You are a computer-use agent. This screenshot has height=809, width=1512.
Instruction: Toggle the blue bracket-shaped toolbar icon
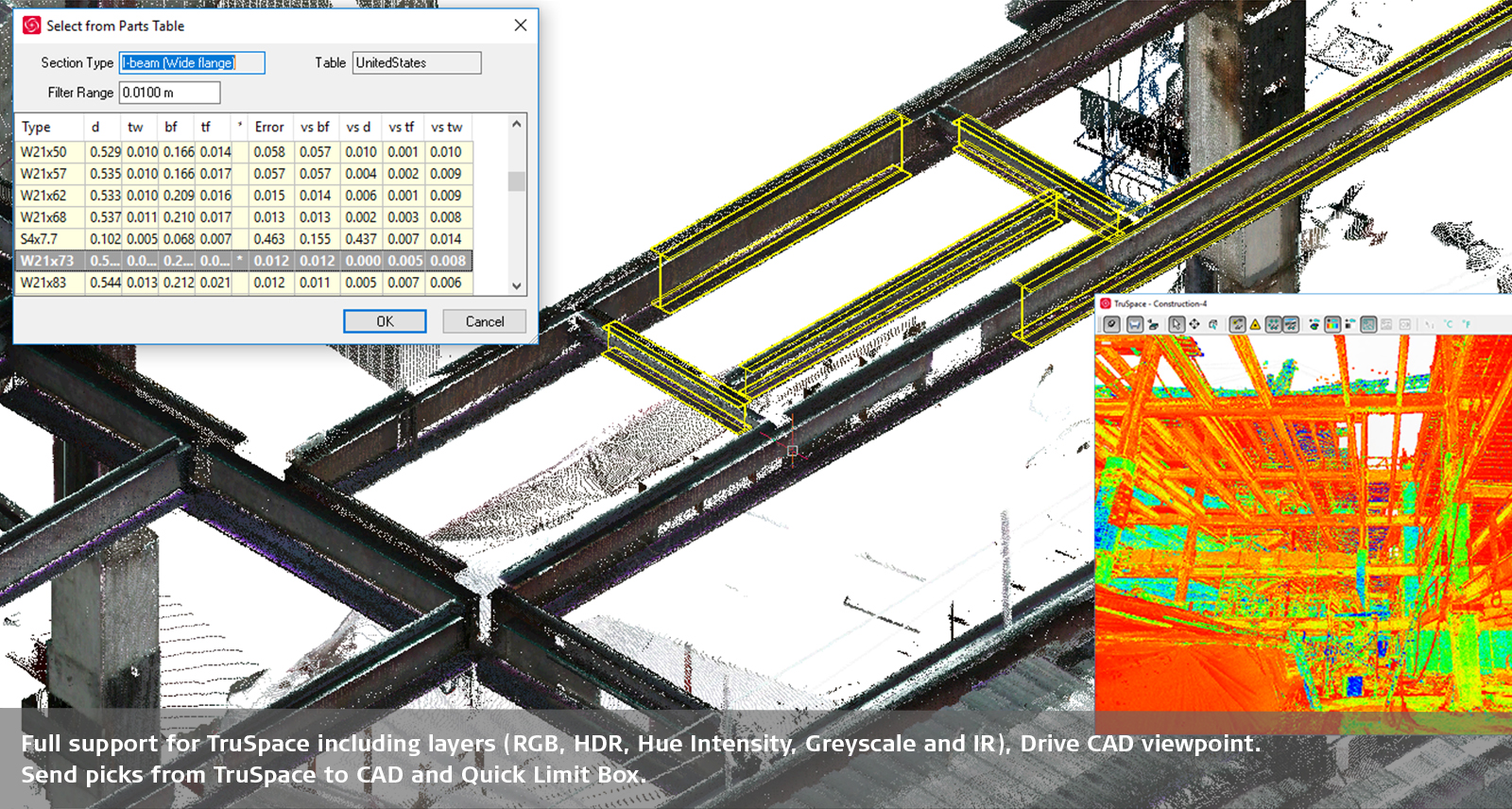click(x=1135, y=324)
